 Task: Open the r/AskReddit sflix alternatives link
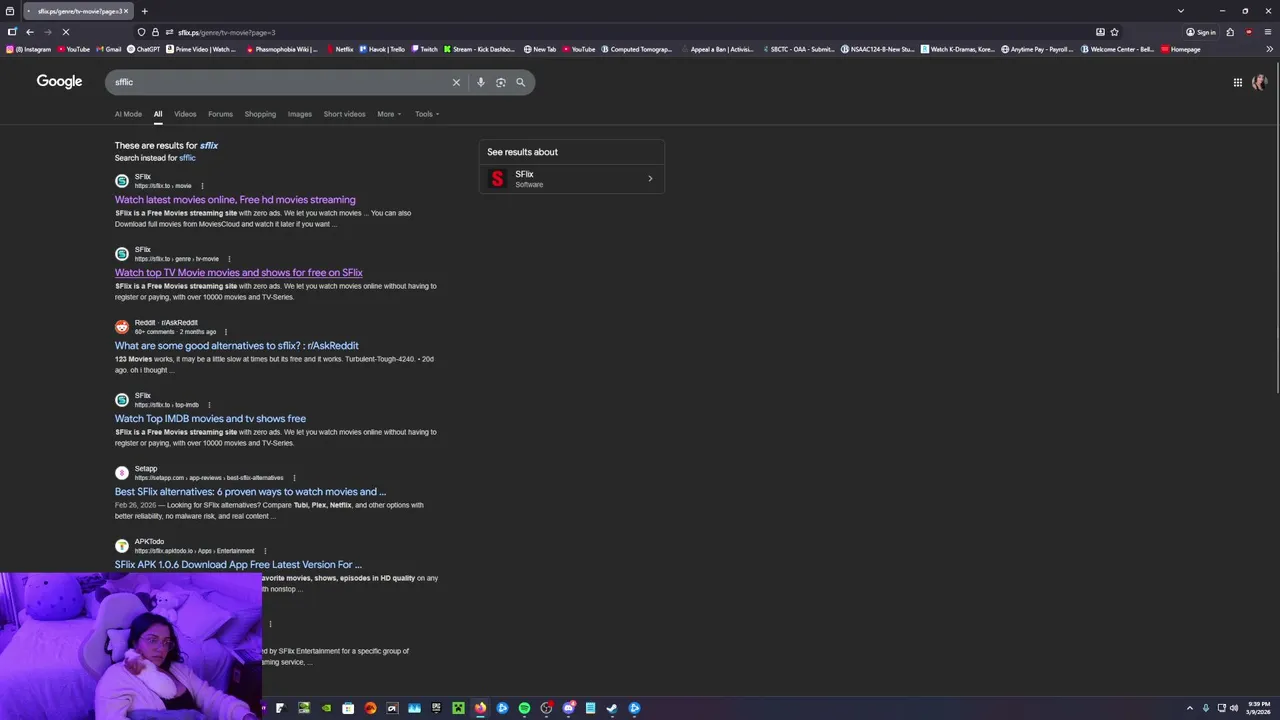(236, 346)
